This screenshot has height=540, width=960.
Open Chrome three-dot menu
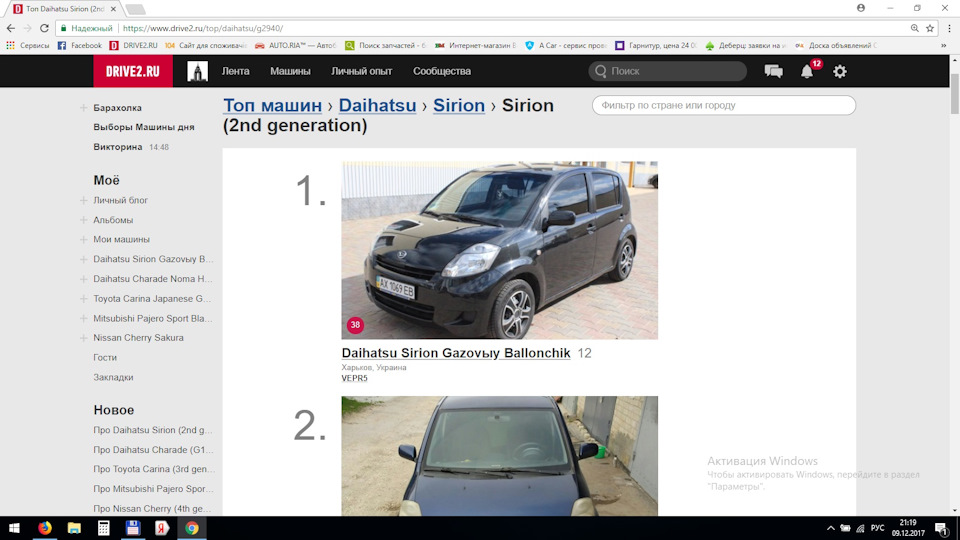pyautogui.click(x=949, y=28)
